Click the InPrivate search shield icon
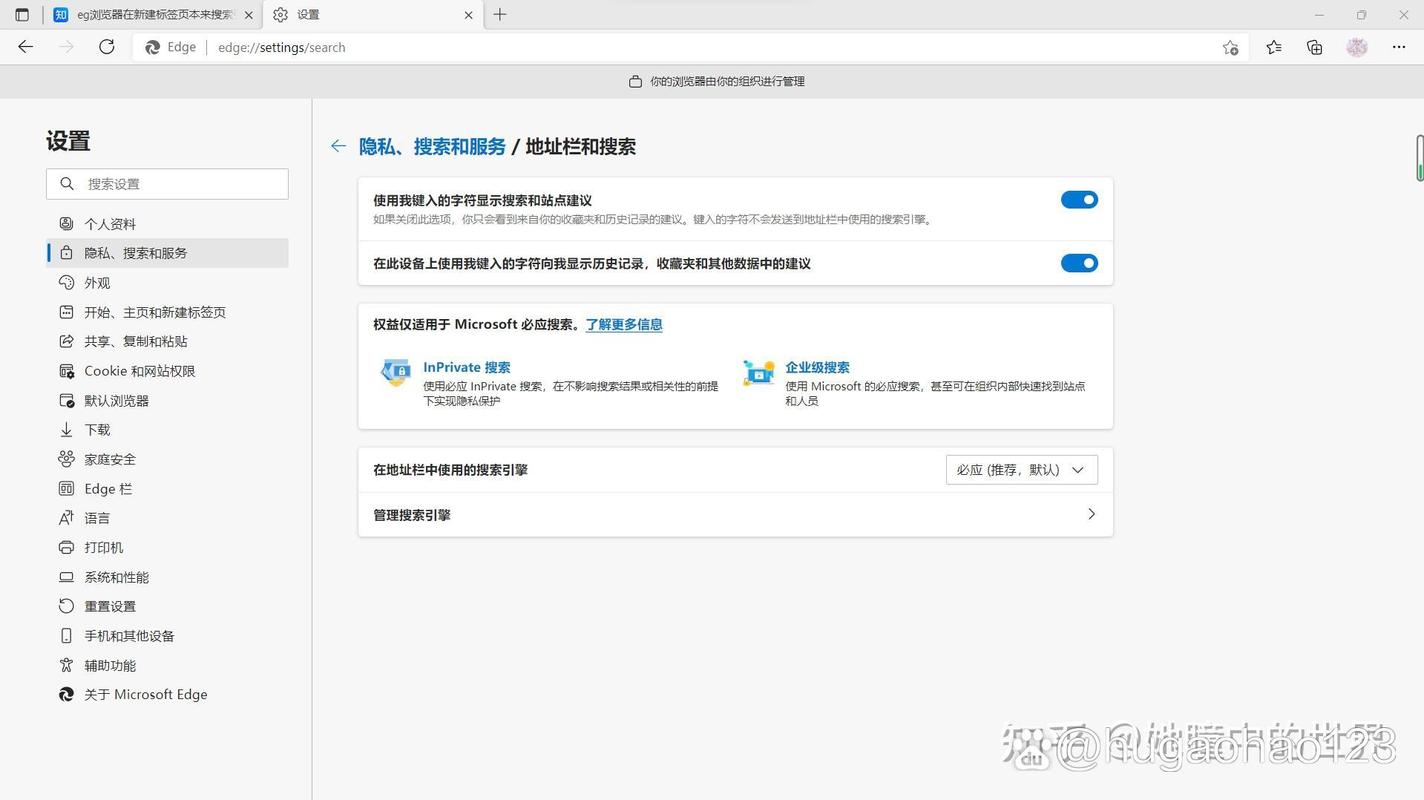 tap(396, 372)
